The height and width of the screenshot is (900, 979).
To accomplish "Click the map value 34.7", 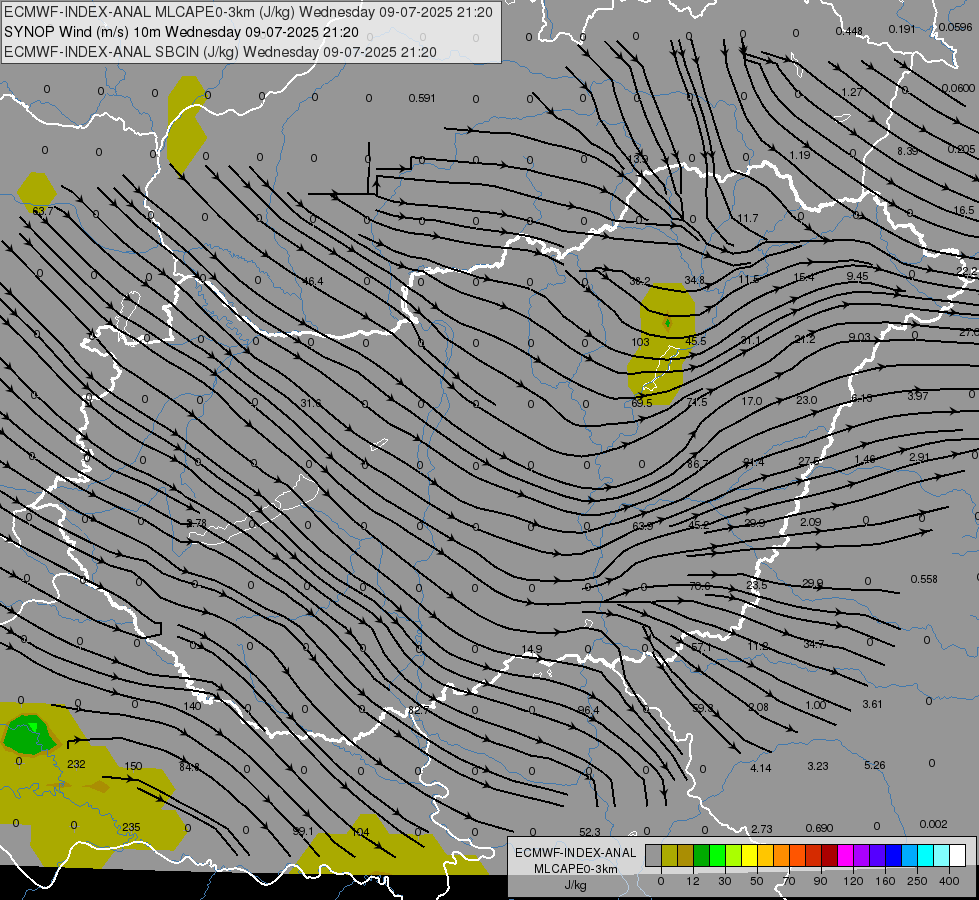I will [x=814, y=644].
